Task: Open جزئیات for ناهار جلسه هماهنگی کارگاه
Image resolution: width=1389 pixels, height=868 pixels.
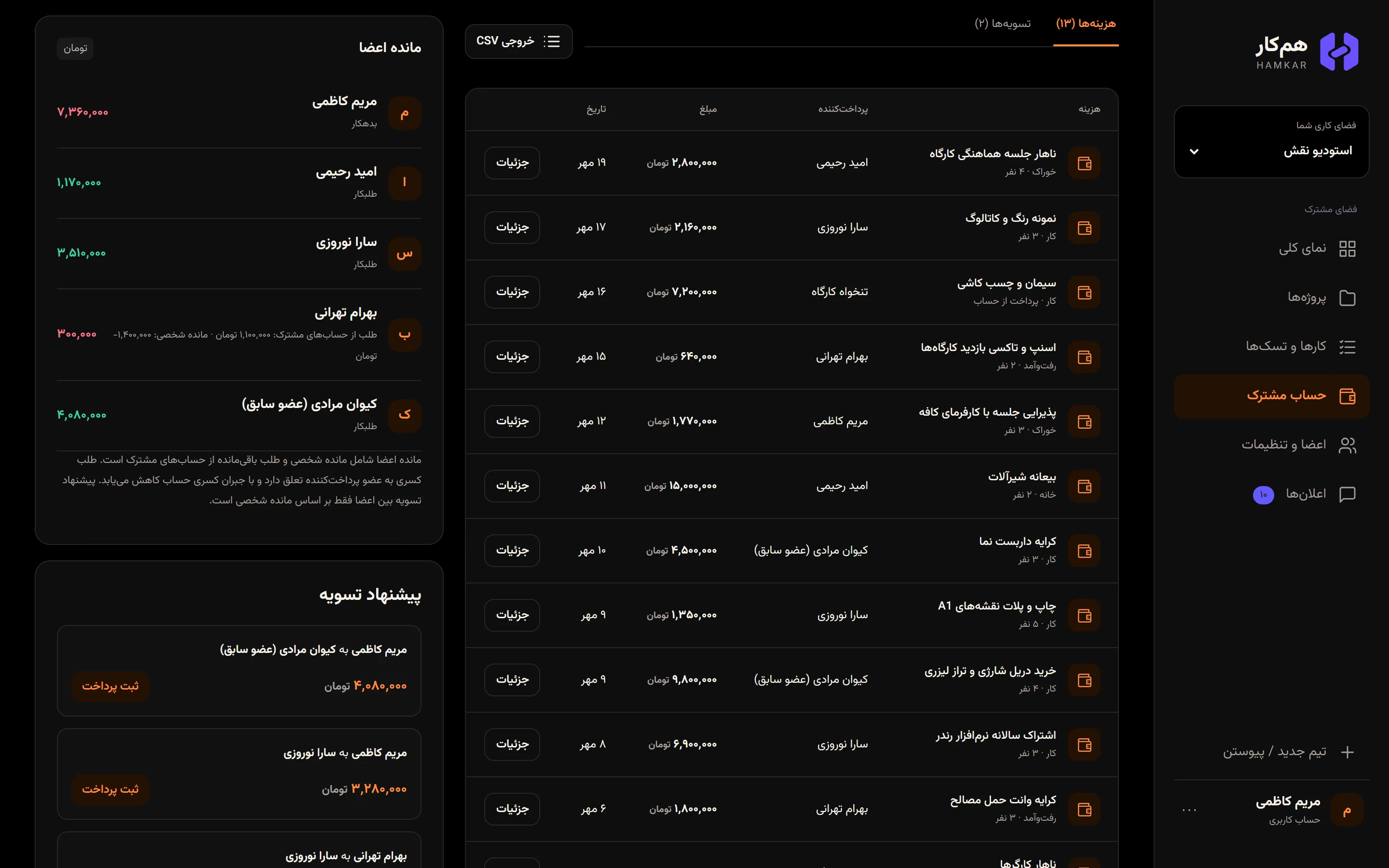Action: click(x=512, y=163)
